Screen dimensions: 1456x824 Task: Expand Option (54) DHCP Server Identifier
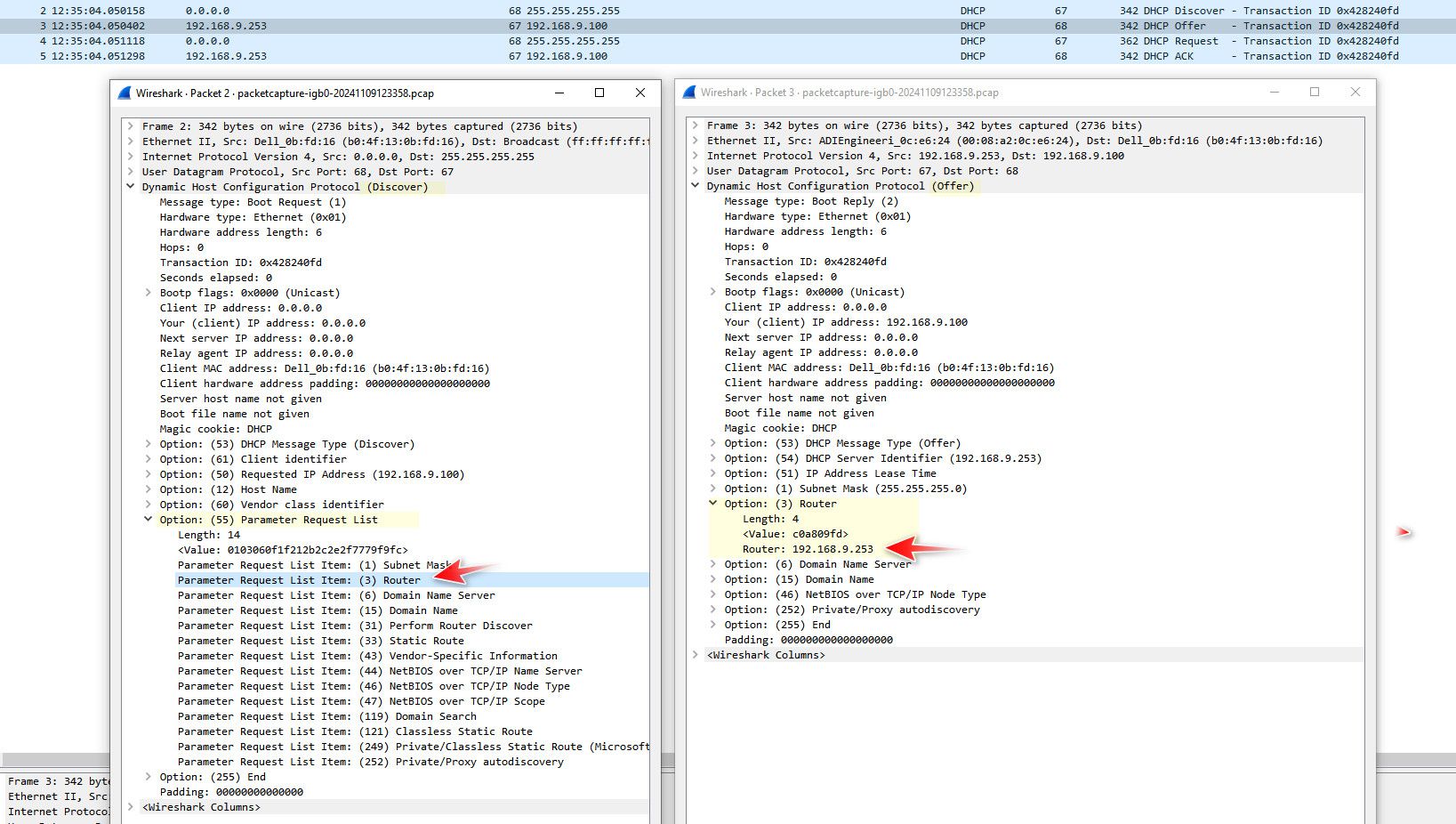(x=713, y=458)
